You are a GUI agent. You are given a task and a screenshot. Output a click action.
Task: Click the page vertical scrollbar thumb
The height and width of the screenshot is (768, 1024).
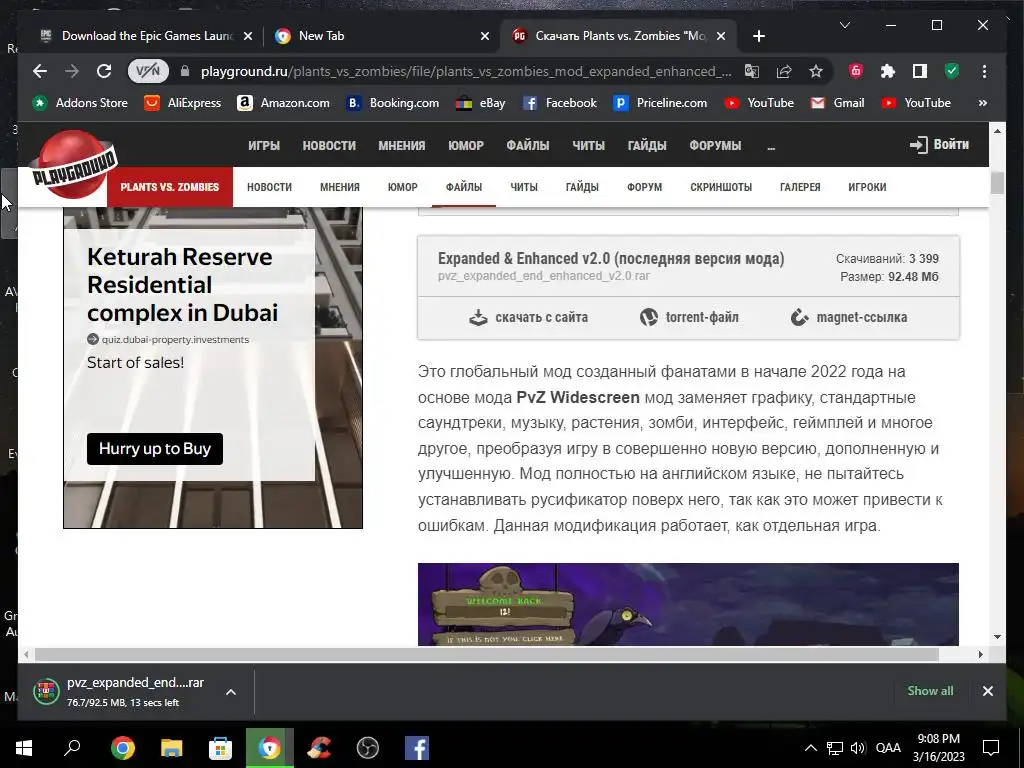997,182
